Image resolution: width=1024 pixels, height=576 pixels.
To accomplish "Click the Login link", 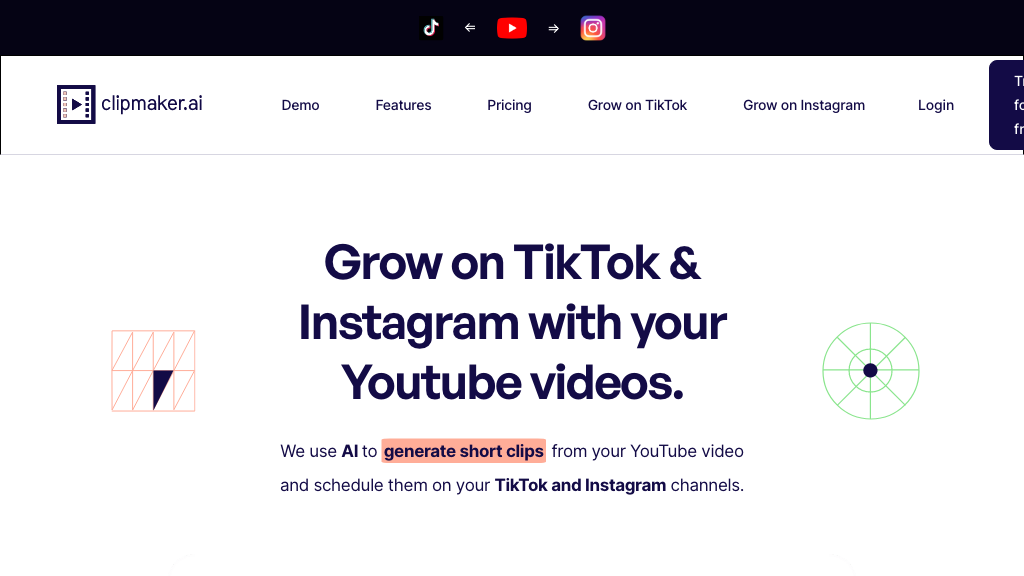I will 936,105.
